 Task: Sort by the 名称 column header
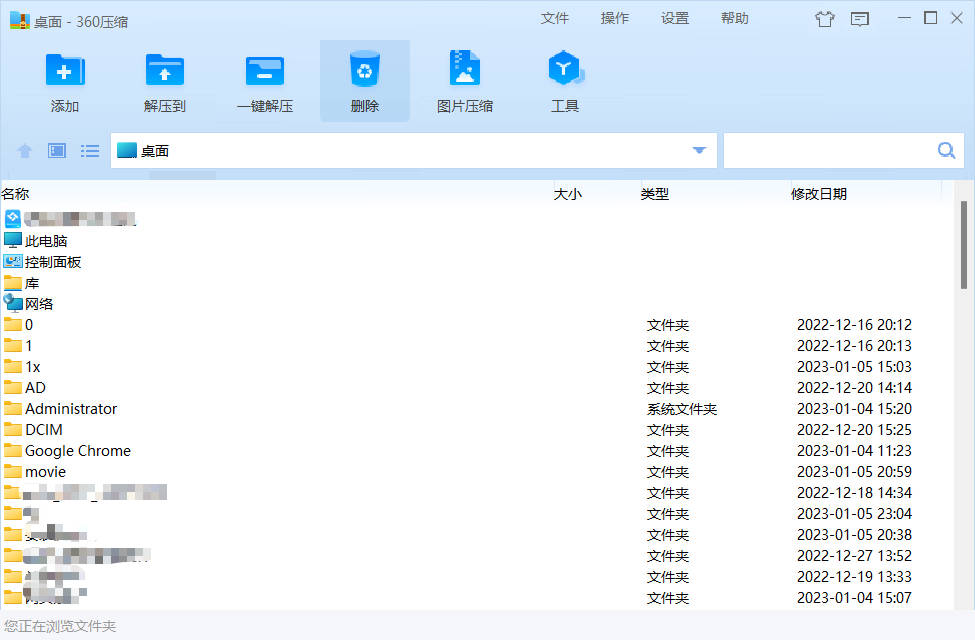[x=16, y=194]
